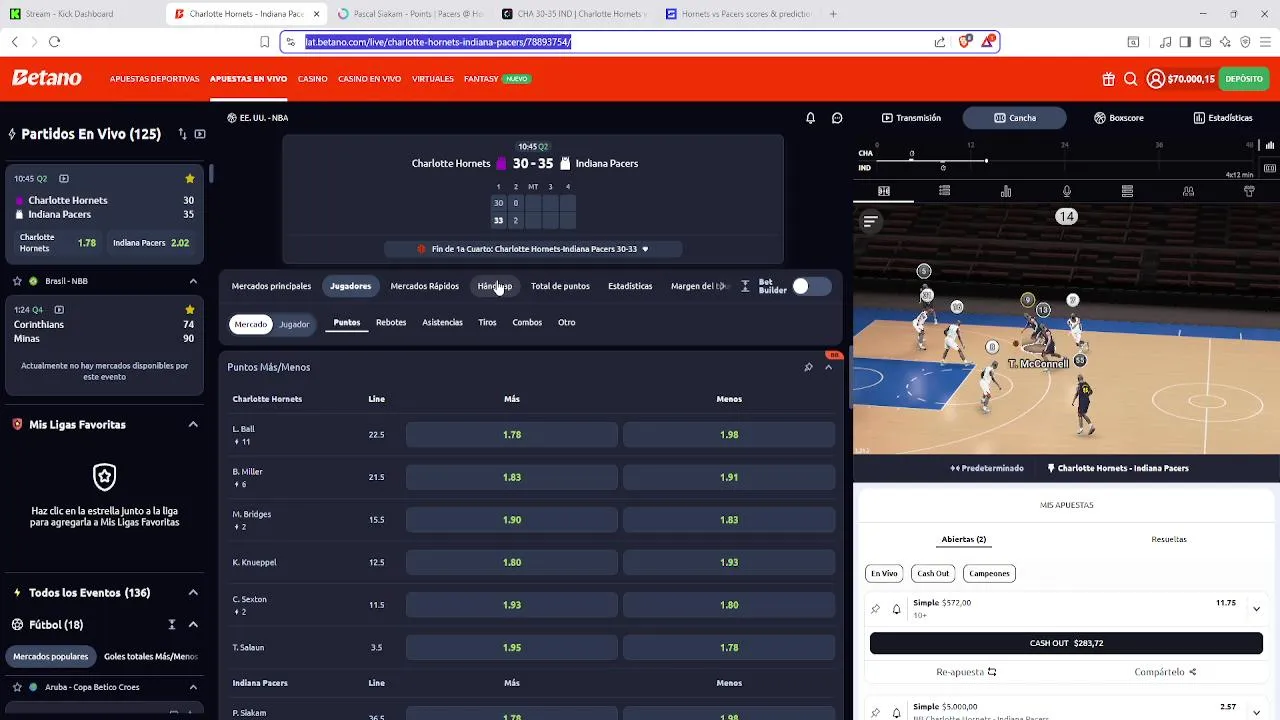Open standings table icon in tracker
Image resolution: width=1280 pixels, height=720 pixels.
point(1127,191)
